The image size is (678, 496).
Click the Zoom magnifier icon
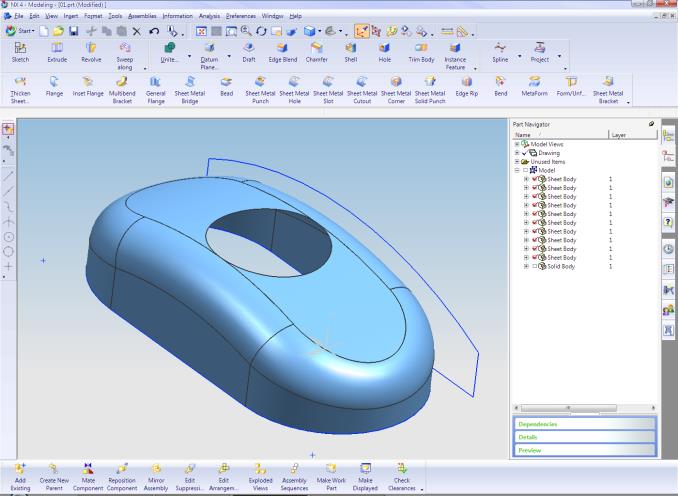(246, 31)
